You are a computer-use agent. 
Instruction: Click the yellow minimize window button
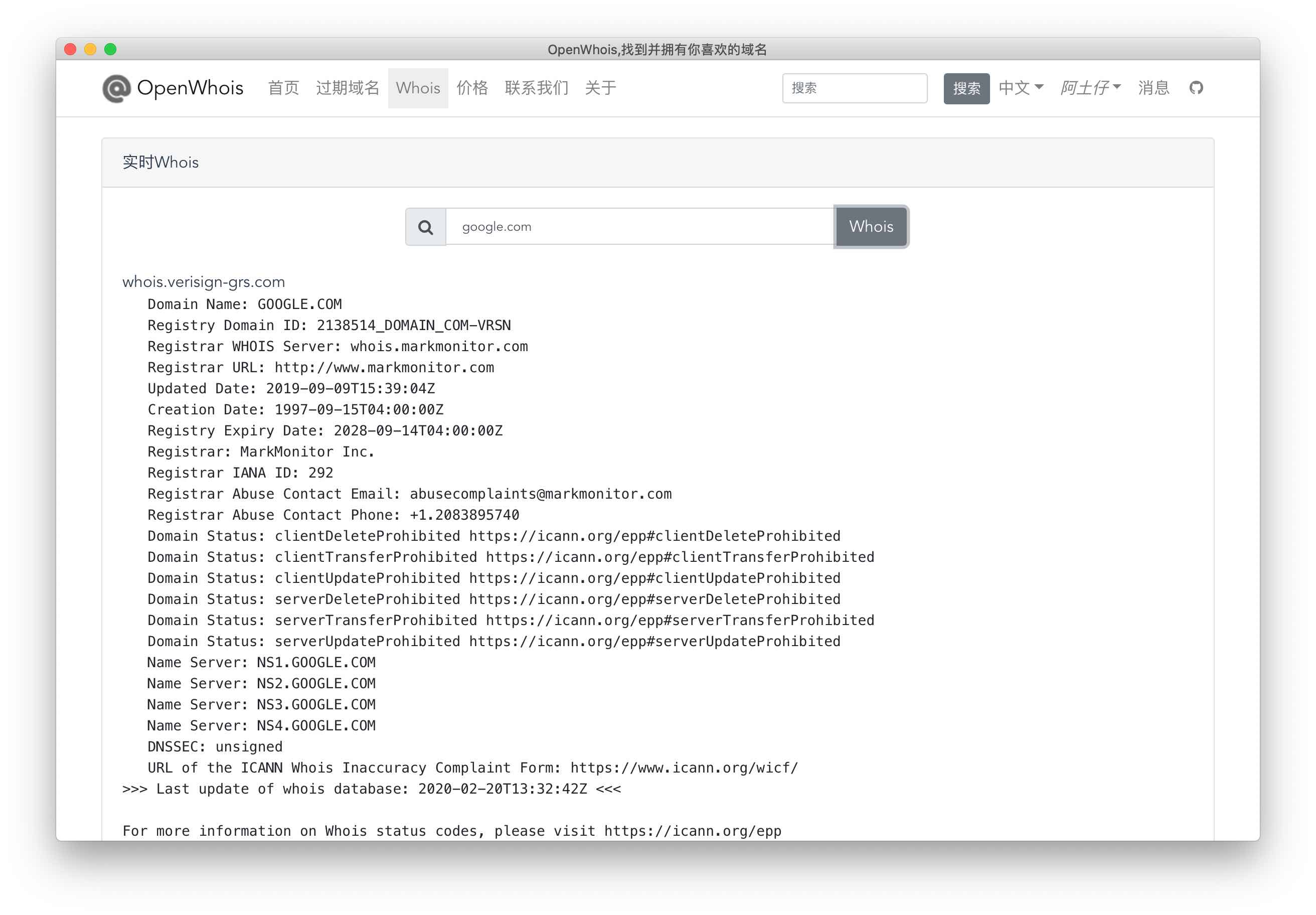click(91, 49)
